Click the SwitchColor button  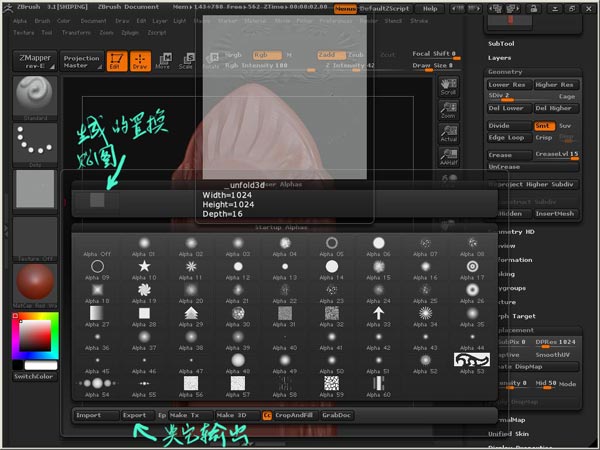(x=34, y=377)
